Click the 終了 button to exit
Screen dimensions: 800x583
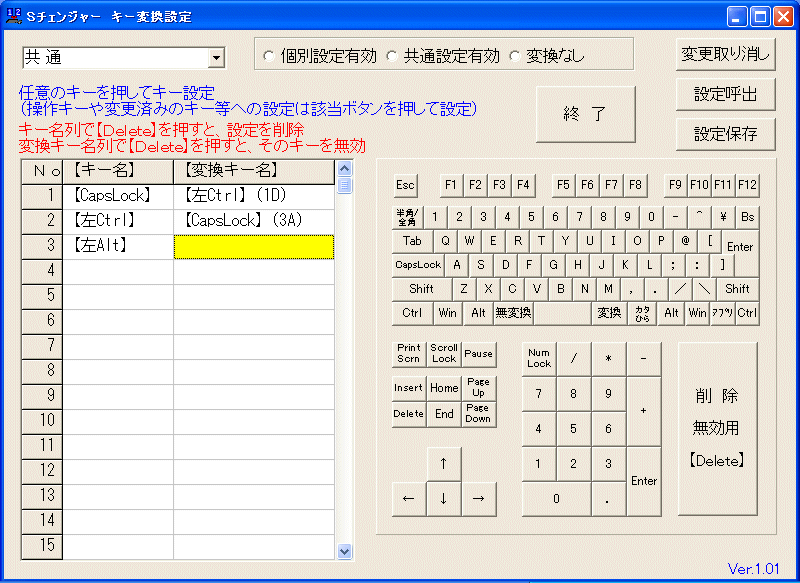pyautogui.click(x=585, y=114)
